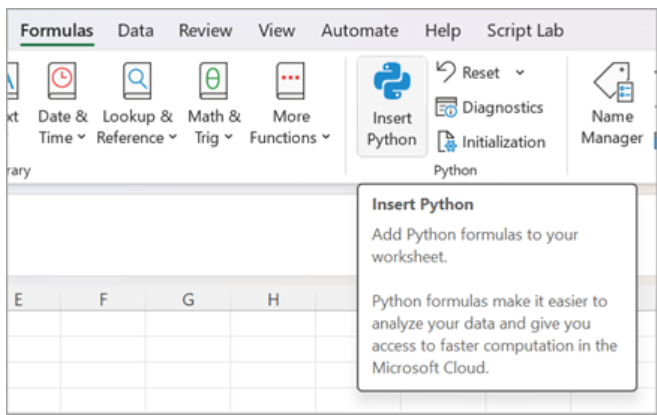Switch to the Review ribbon tab
Screen dimensions: 657x415
[205, 31]
